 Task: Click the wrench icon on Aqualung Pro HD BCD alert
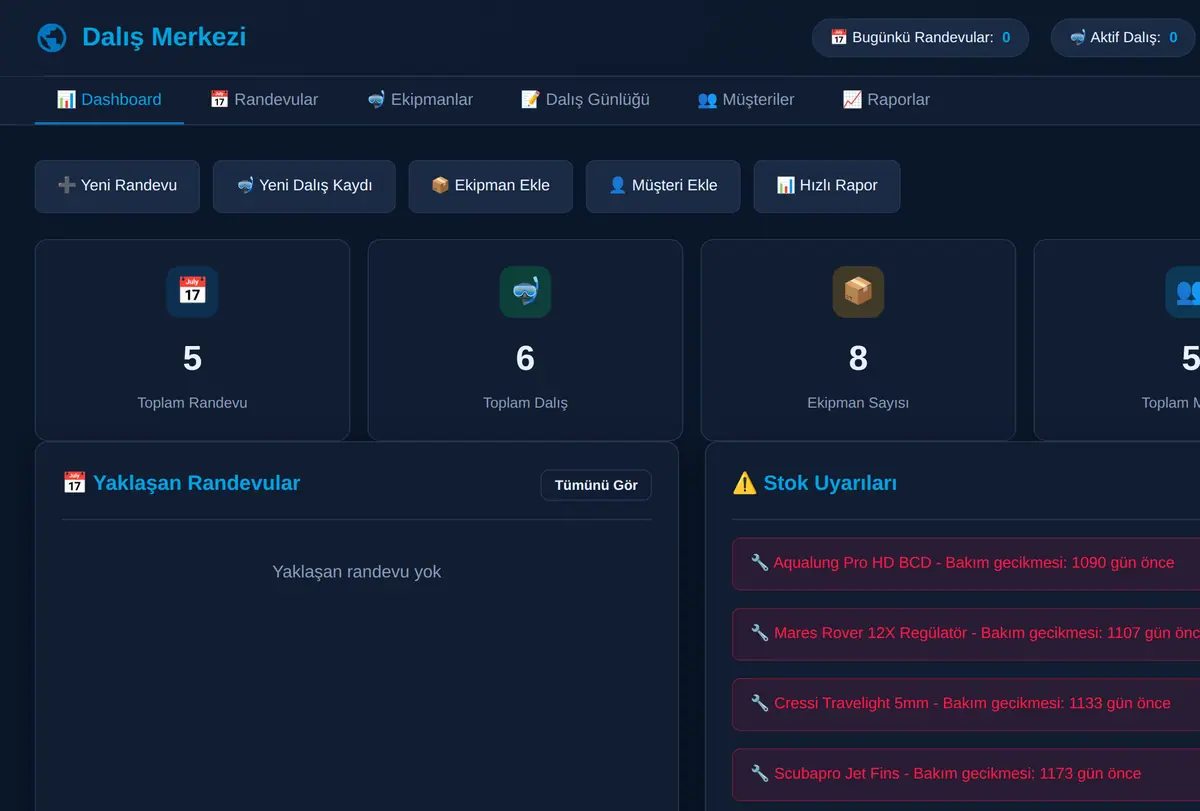760,563
